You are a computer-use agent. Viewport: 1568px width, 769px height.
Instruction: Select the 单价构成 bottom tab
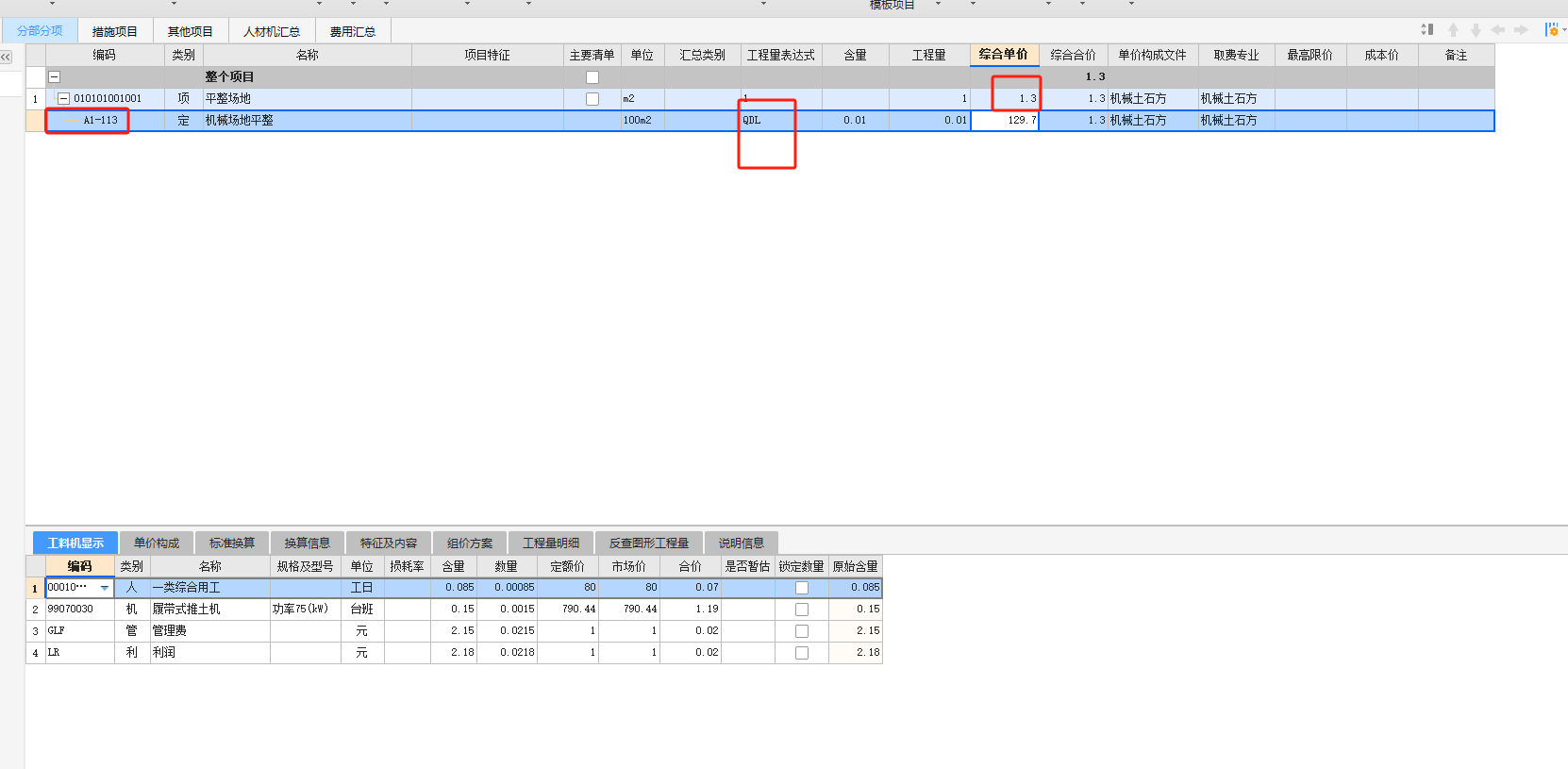coord(157,543)
